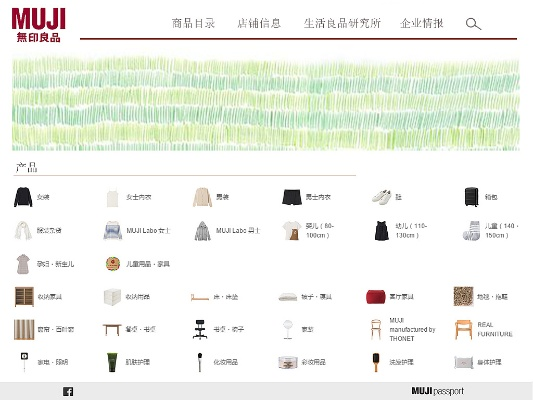Select the striped socks 儿童 icon
The width and height of the screenshot is (533, 400).
point(471,231)
